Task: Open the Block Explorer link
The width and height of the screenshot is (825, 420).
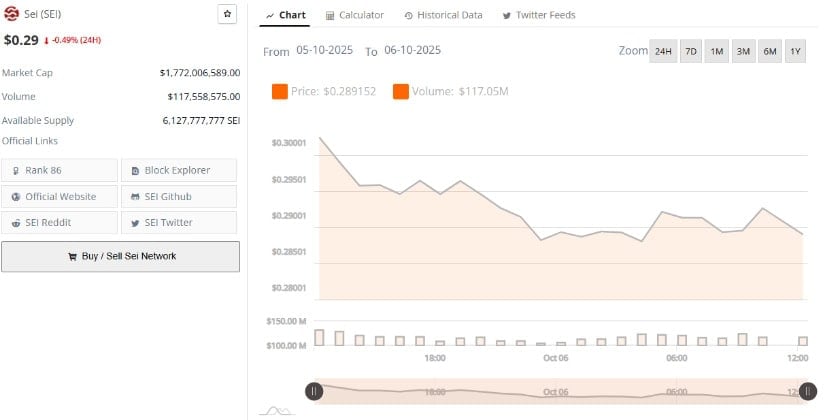Action: pyautogui.click(x=178, y=170)
